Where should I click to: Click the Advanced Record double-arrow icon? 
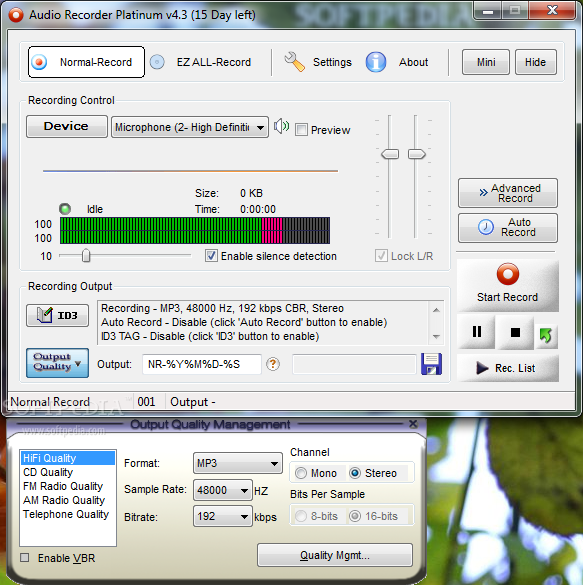[483, 193]
